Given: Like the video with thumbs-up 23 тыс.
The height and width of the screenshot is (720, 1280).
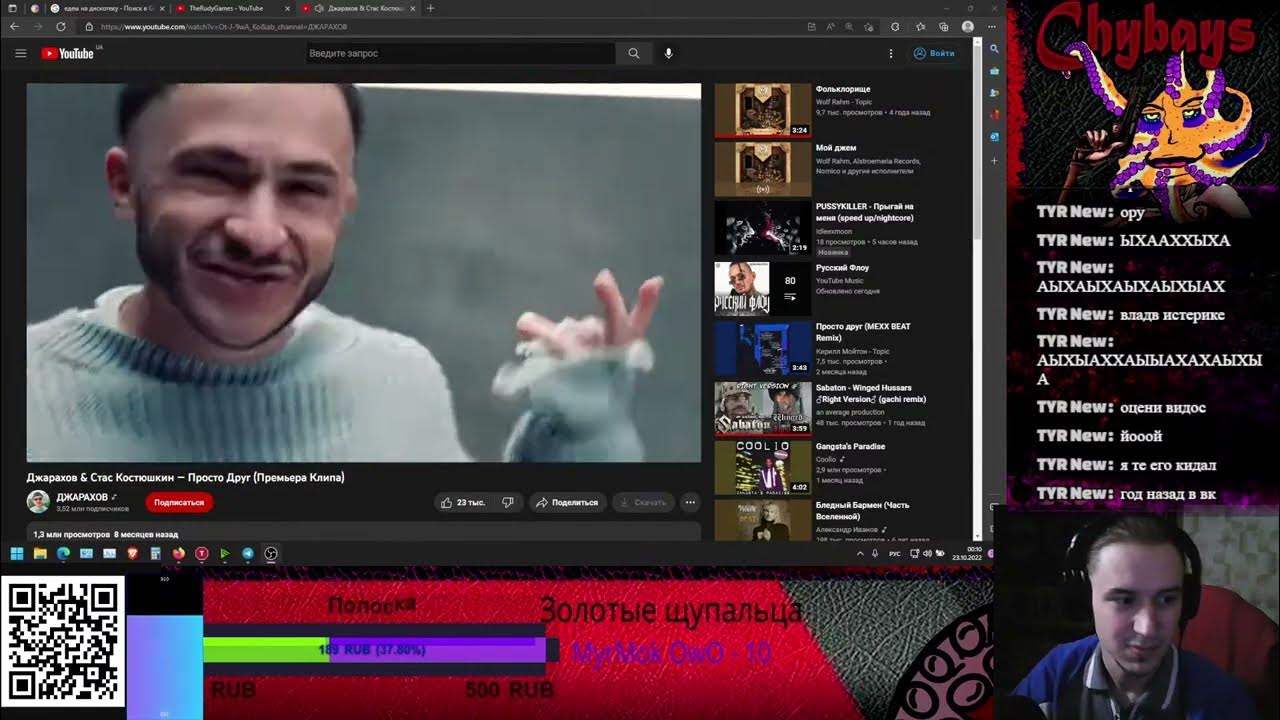Looking at the screenshot, I should pos(463,502).
